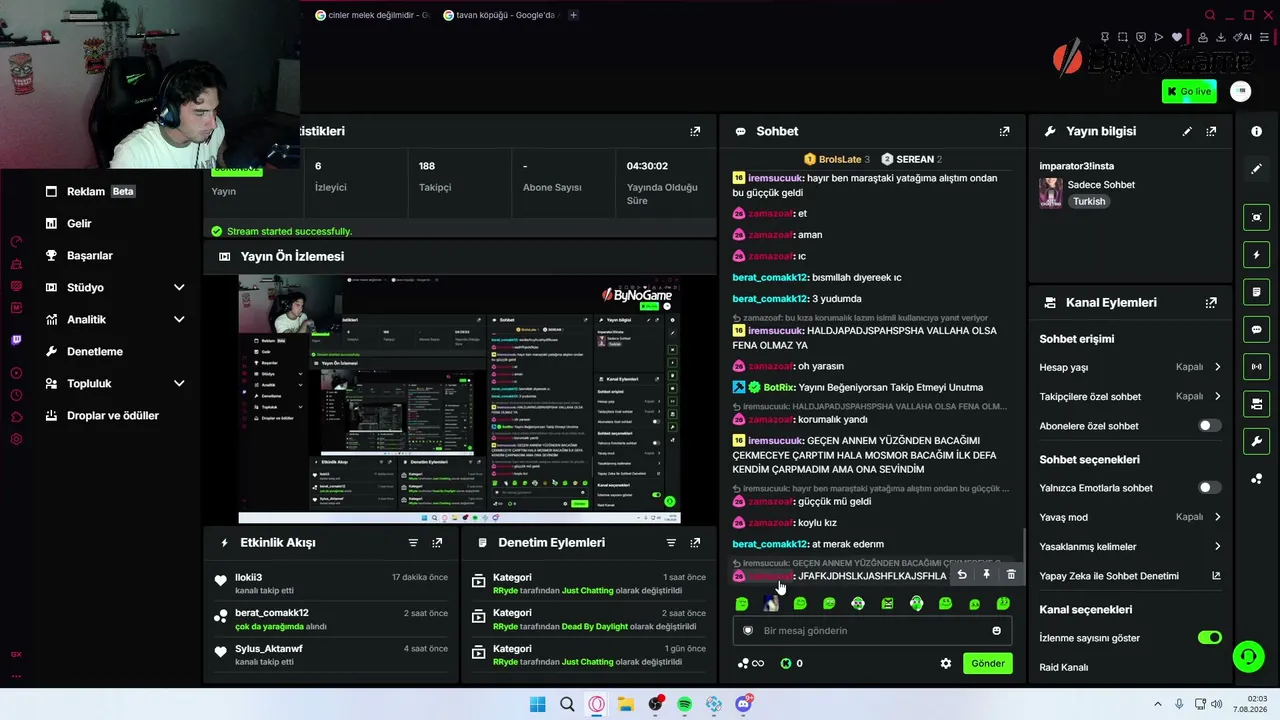Open Yapay Zeka ile Sohbet Denetimi link

click(1130, 576)
